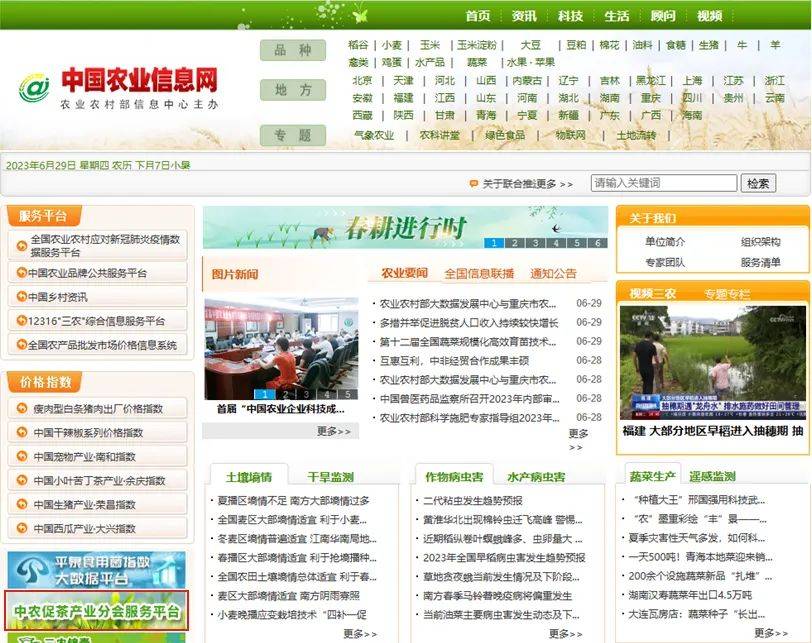Select photo news slide 2

pyautogui.click(x=285, y=394)
